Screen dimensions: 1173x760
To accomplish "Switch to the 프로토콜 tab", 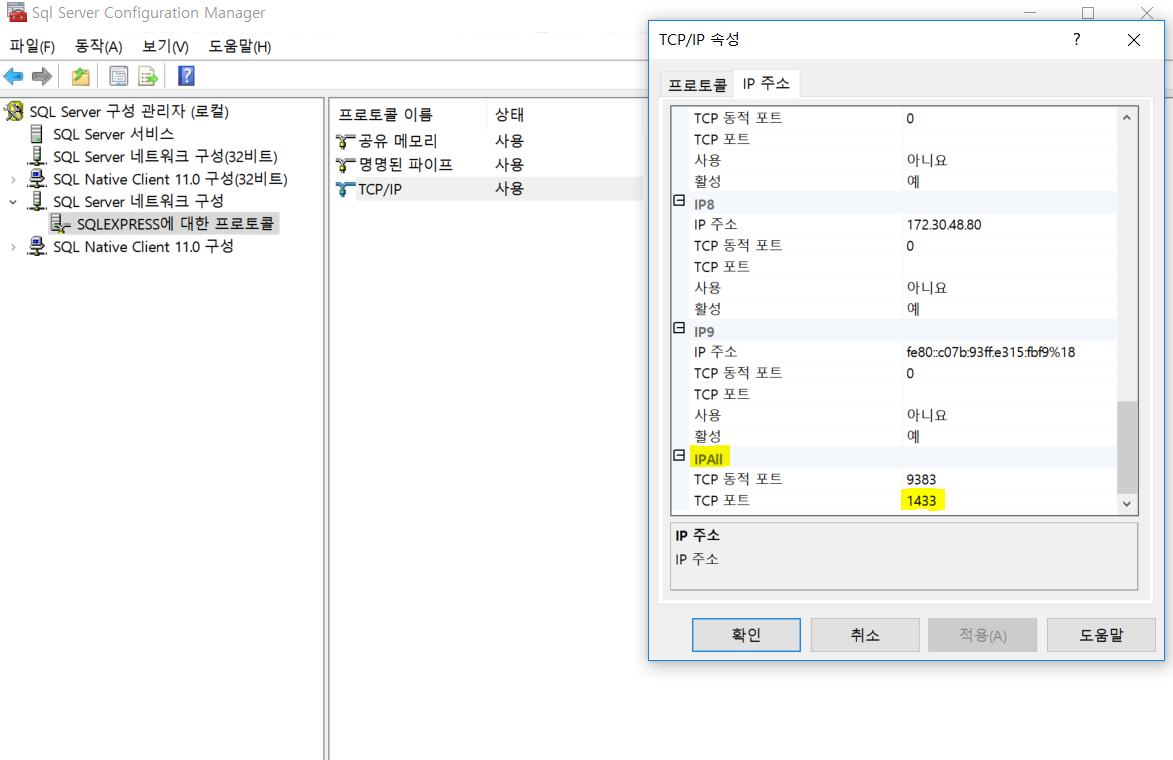I will point(696,84).
